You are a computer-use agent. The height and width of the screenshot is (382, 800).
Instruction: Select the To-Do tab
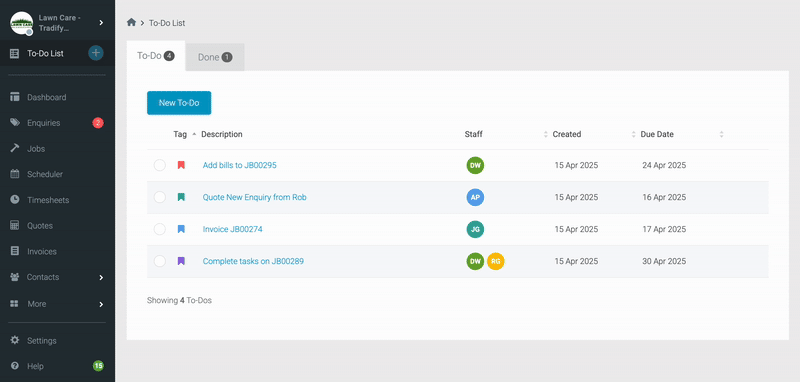click(x=156, y=56)
